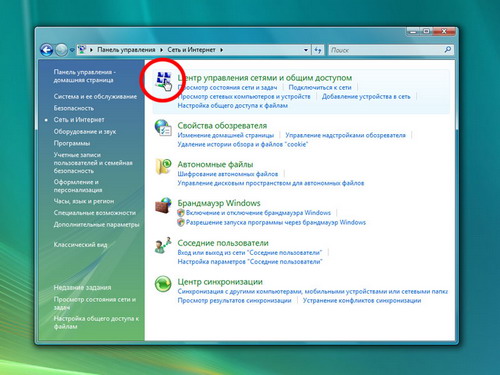This screenshot has height=375, width=500.
Task: Open Центр синхронизации heading
Action: (220, 282)
